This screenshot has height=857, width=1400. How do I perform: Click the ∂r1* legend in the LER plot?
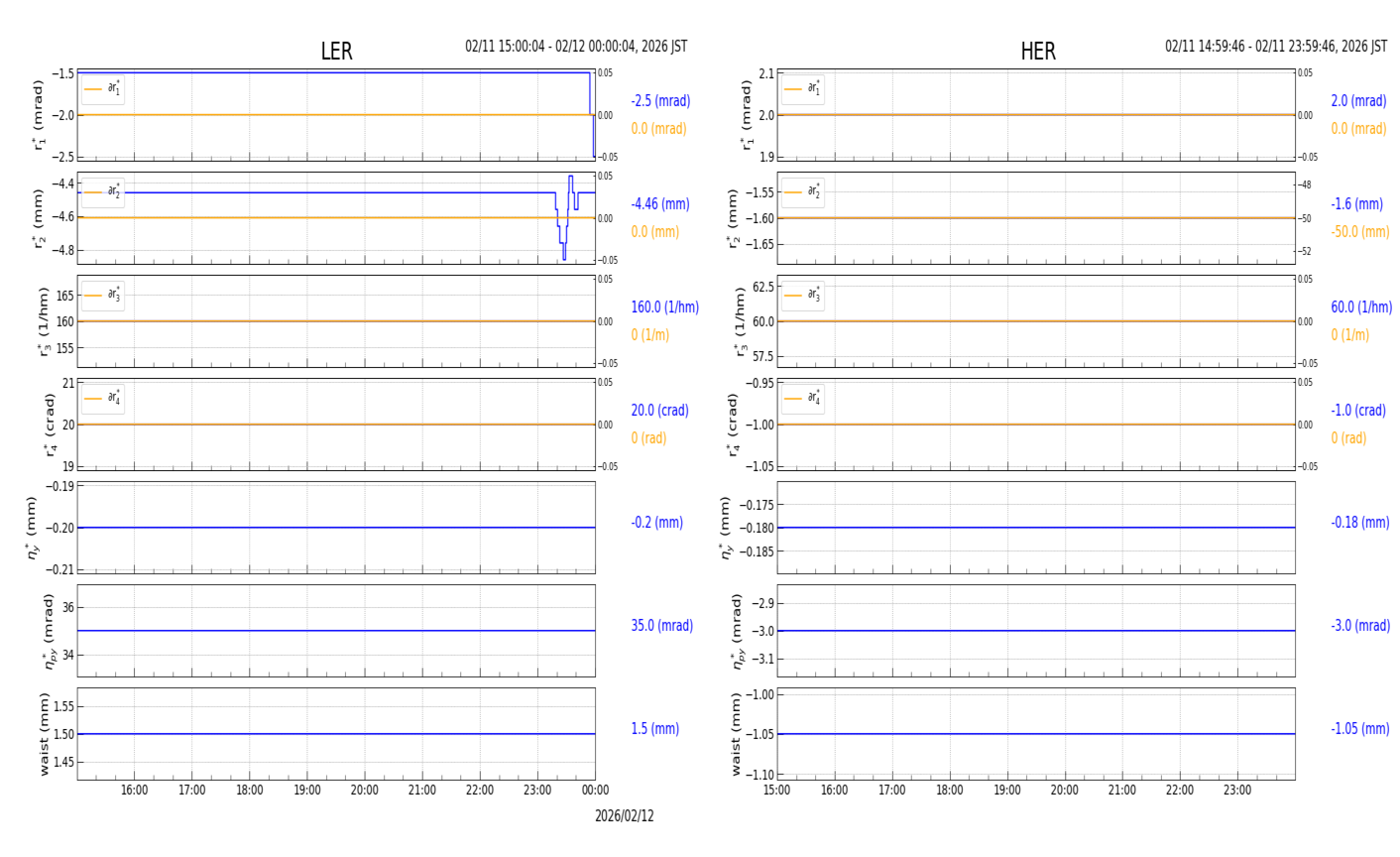pos(103,89)
